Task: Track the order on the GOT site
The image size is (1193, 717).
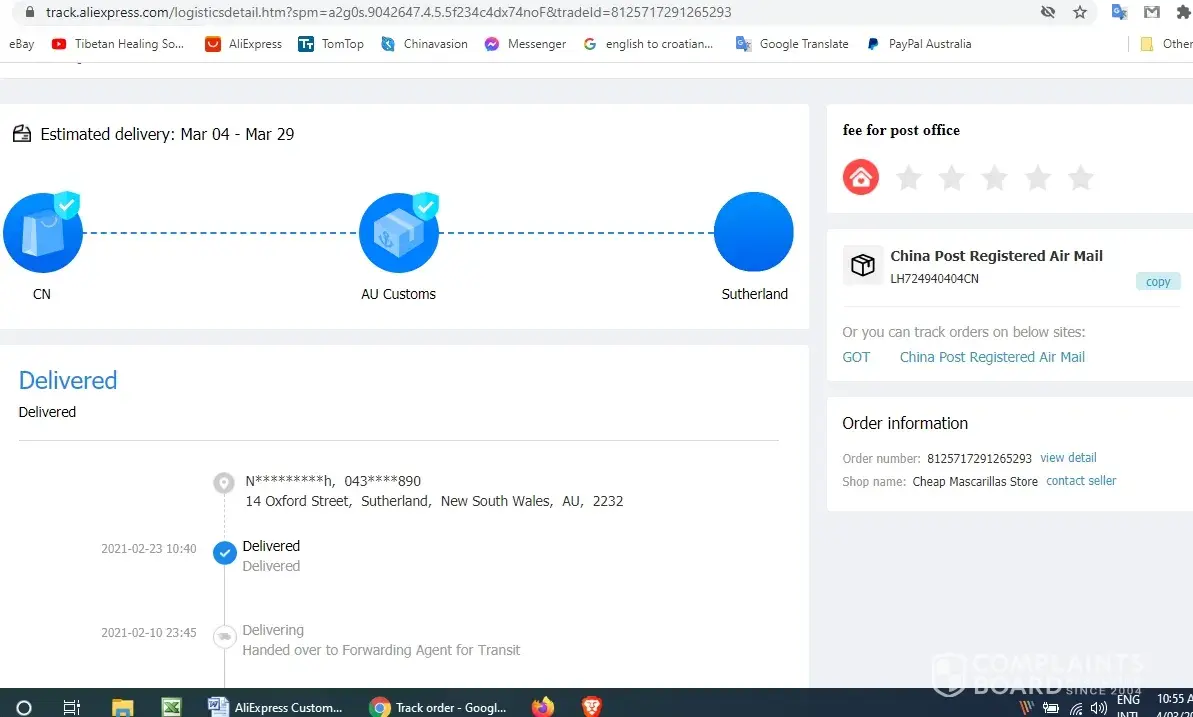Action: point(856,357)
